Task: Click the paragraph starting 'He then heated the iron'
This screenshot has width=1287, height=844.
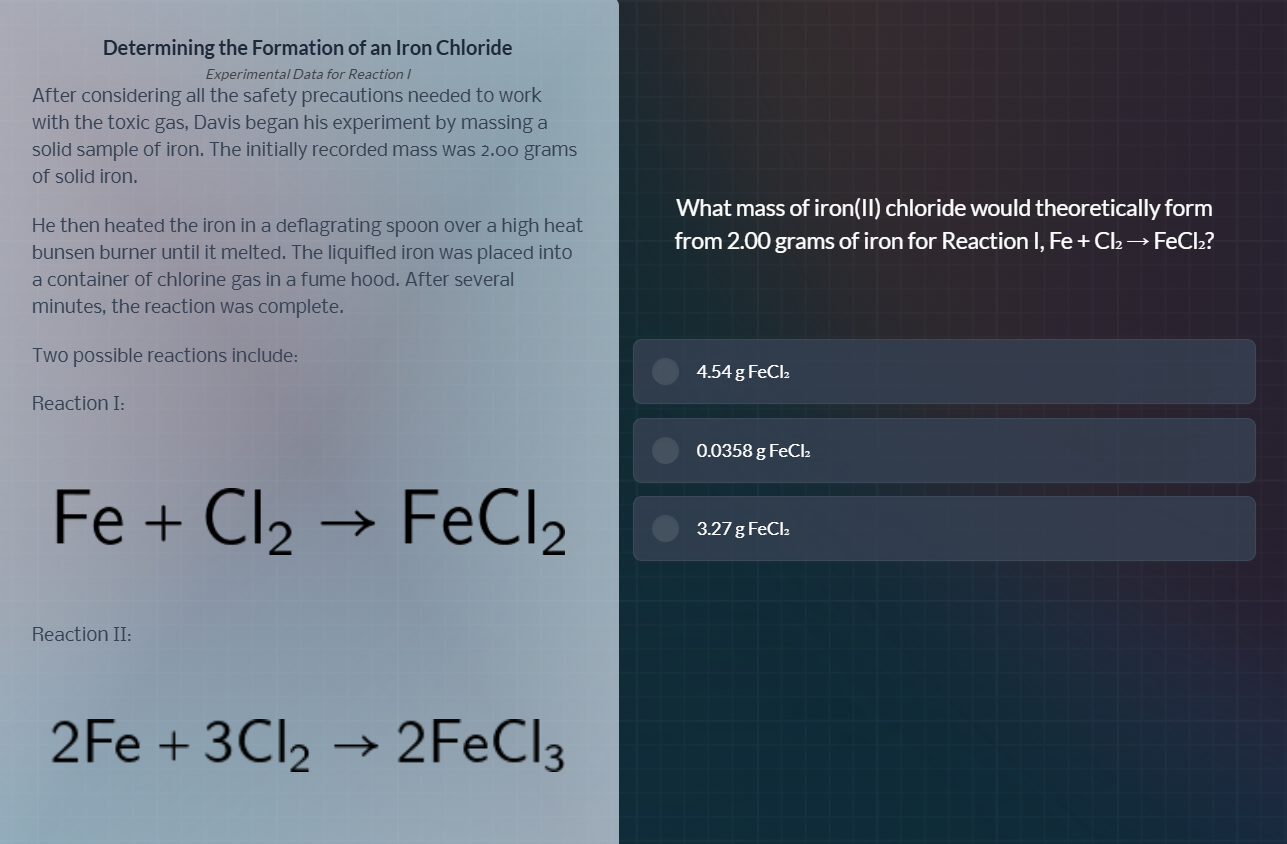Action: [307, 266]
